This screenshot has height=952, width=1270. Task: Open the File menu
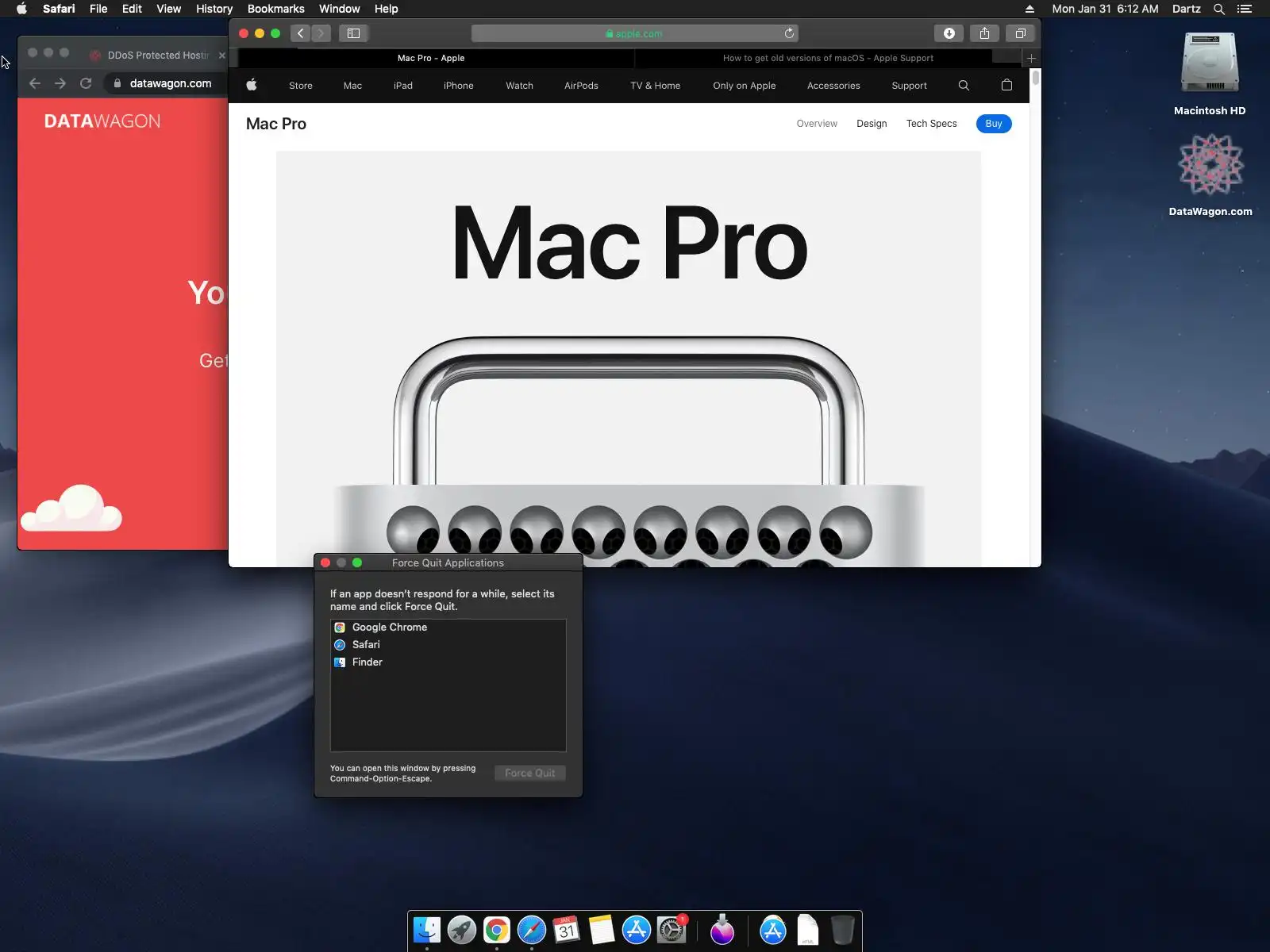(98, 9)
